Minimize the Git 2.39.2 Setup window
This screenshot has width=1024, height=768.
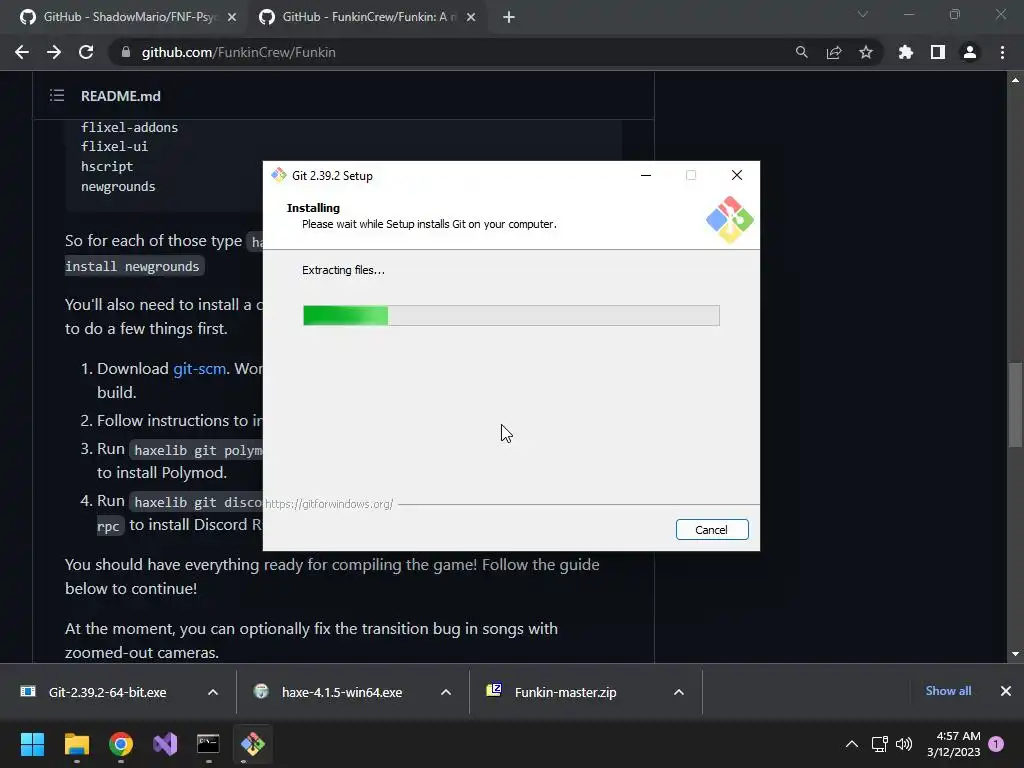tap(646, 175)
